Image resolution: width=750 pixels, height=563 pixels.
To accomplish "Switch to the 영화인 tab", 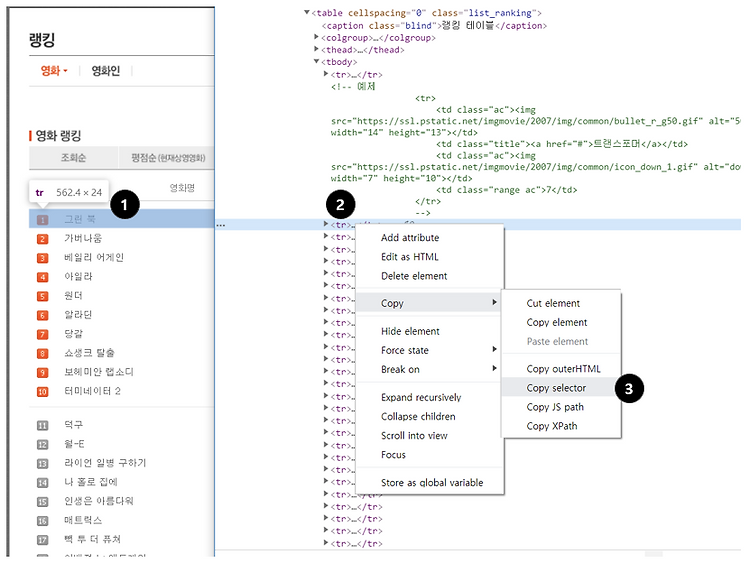I will pos(106,71).
